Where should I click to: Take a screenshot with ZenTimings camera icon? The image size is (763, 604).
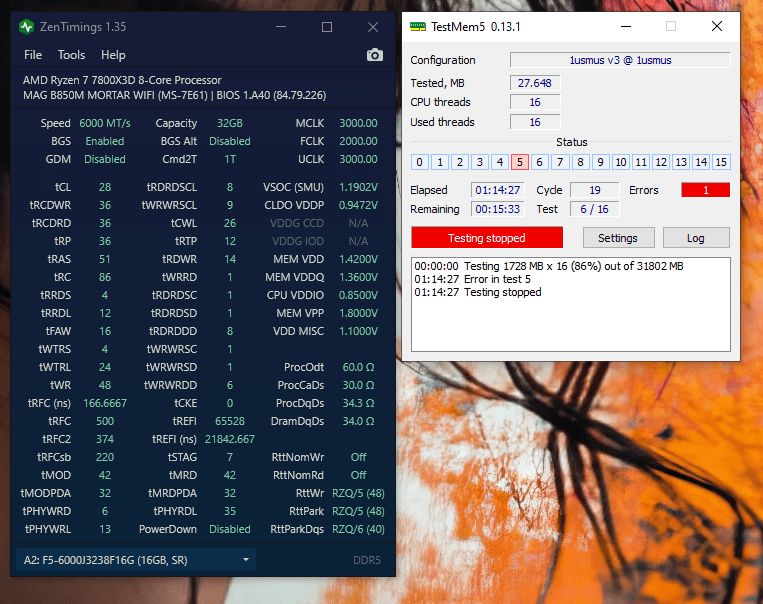374,55
